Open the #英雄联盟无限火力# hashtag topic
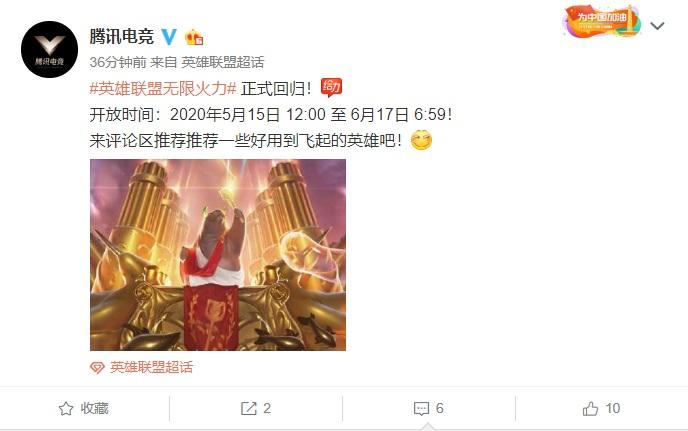The width and height of the screenshot is (688, 431). 163,89
